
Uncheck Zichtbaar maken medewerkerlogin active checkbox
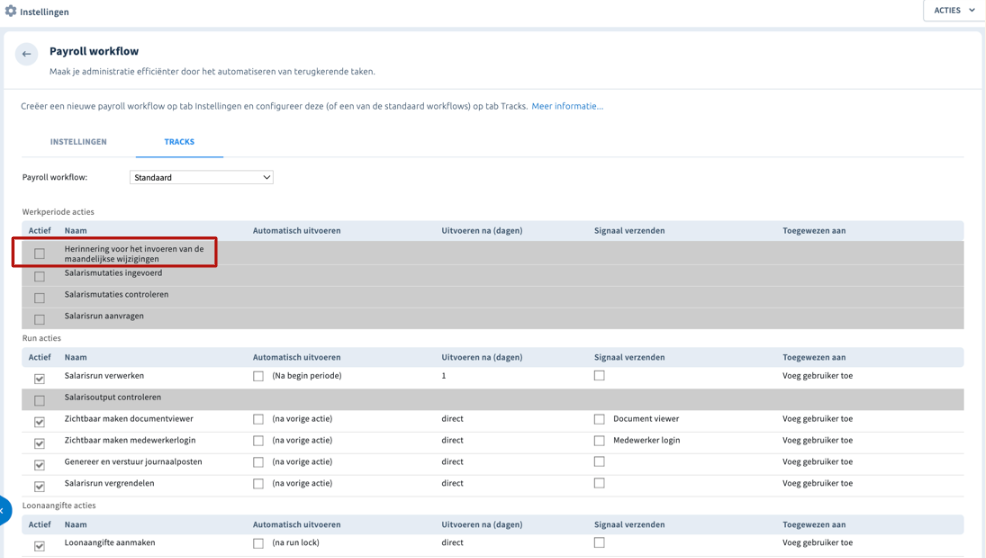pyautogui.click(x=40, y=444)
